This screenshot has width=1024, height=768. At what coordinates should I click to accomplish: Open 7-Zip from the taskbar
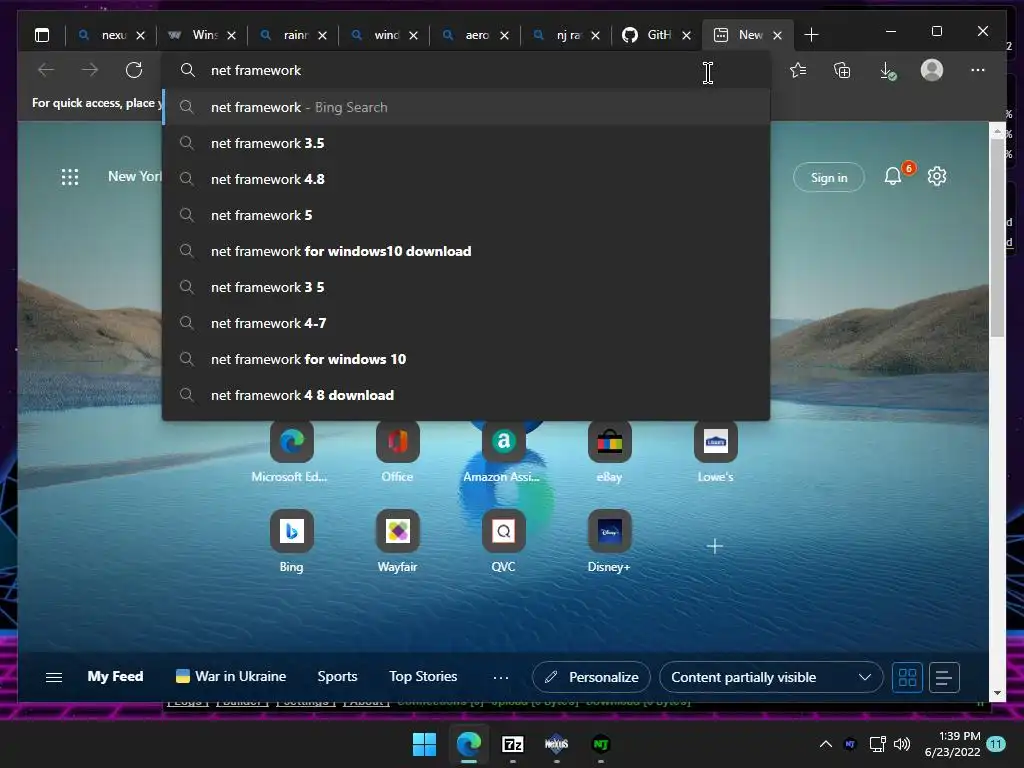(x=513, y=744)
